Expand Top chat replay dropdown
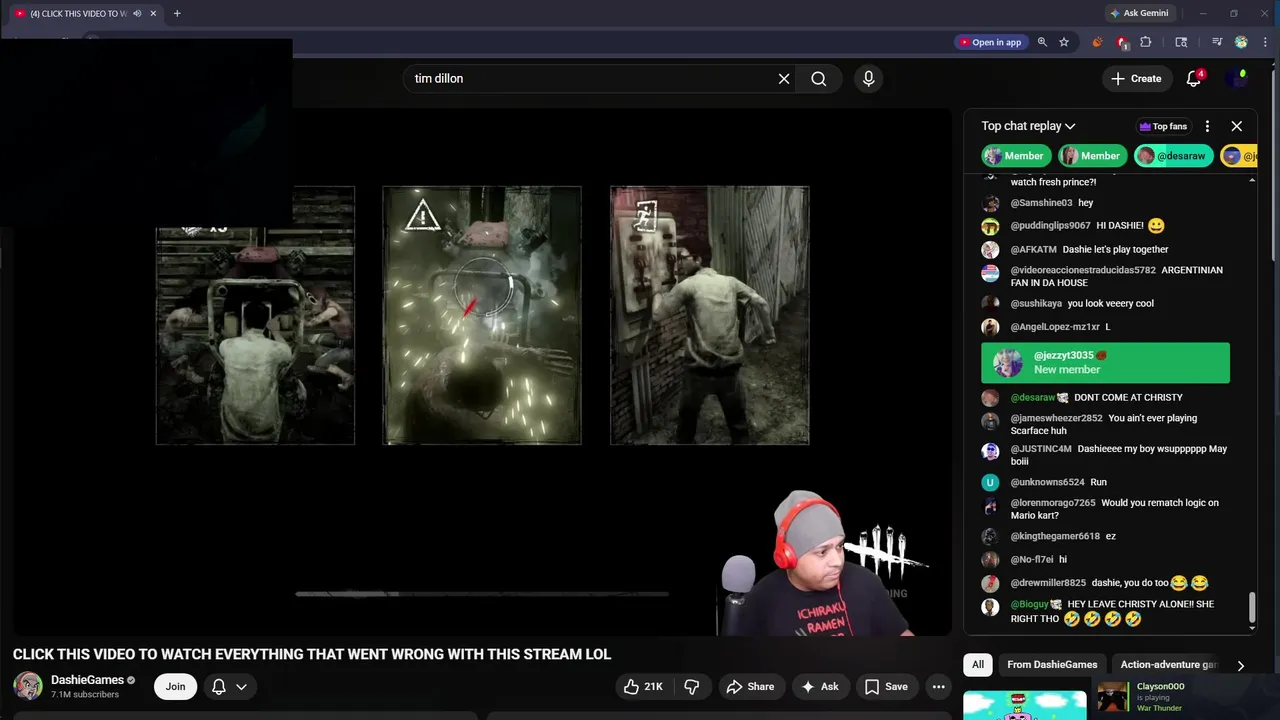This screenshot has width=1280, height=720. [1028, 126]
